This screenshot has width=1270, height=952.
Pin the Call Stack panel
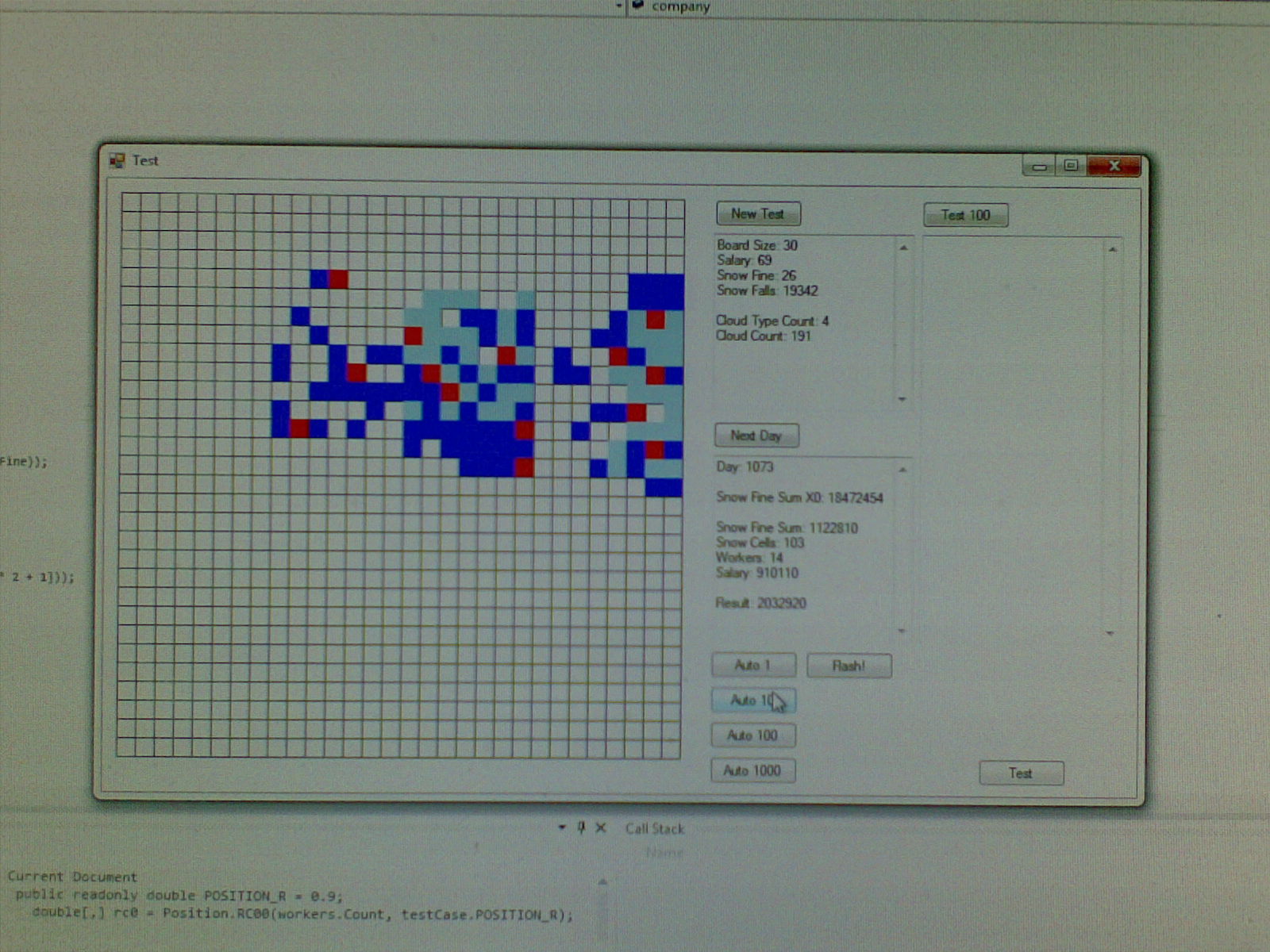point(581,827)
